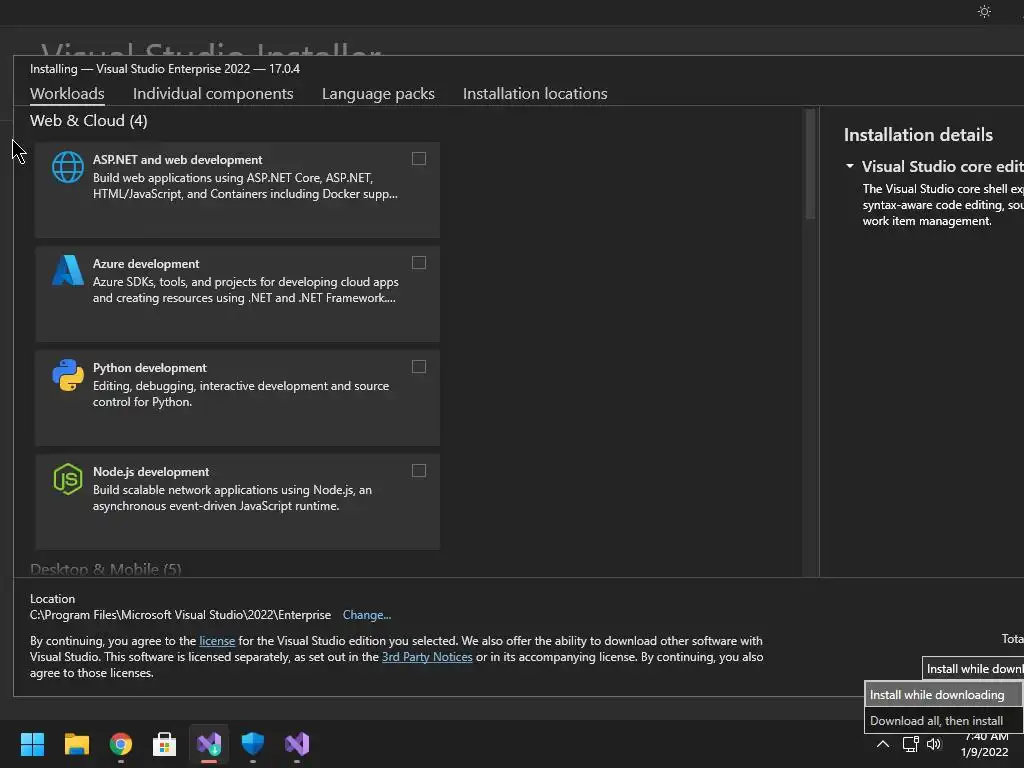1024x768 pixels.
Task: Select the Azure development card title
Action: pyautogui.click(x=146, y=264)
